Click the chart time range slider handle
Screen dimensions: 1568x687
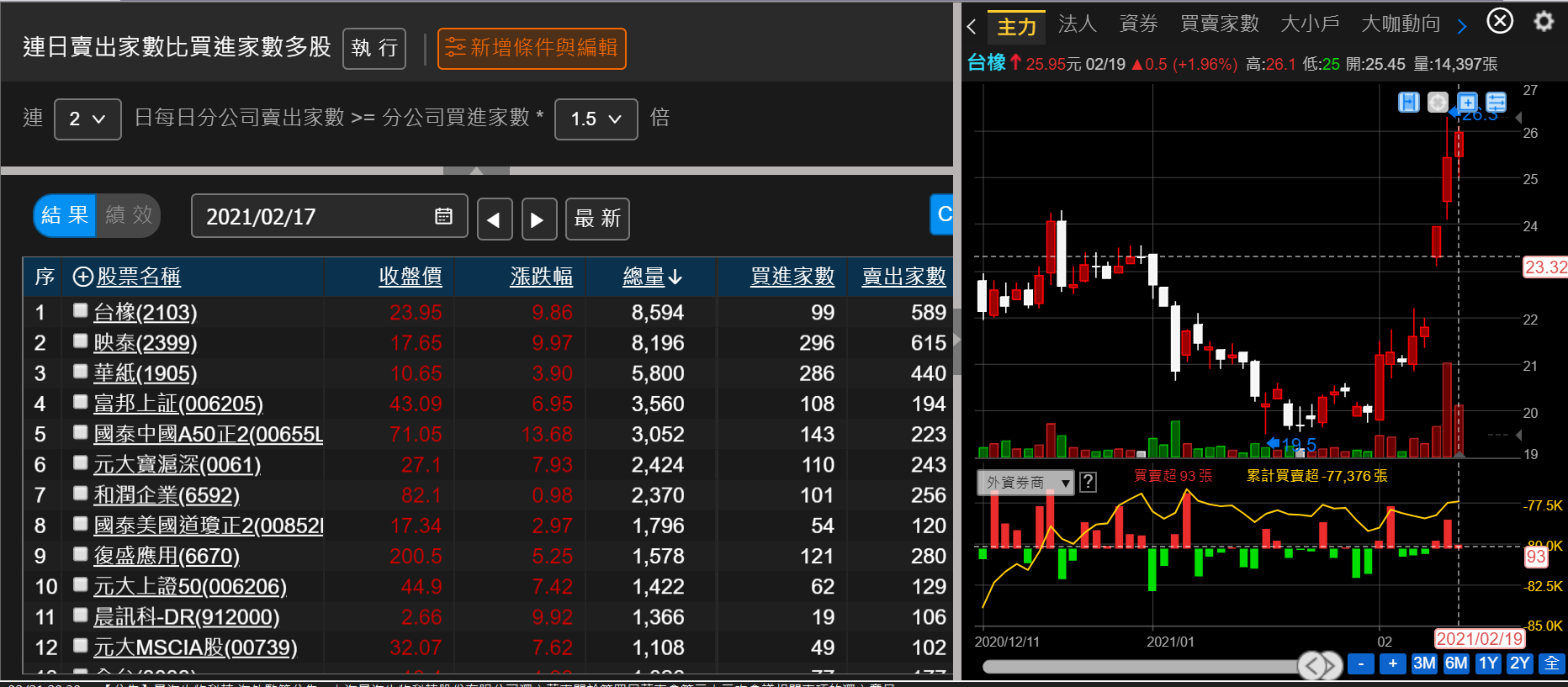[x=1320, y=665]
